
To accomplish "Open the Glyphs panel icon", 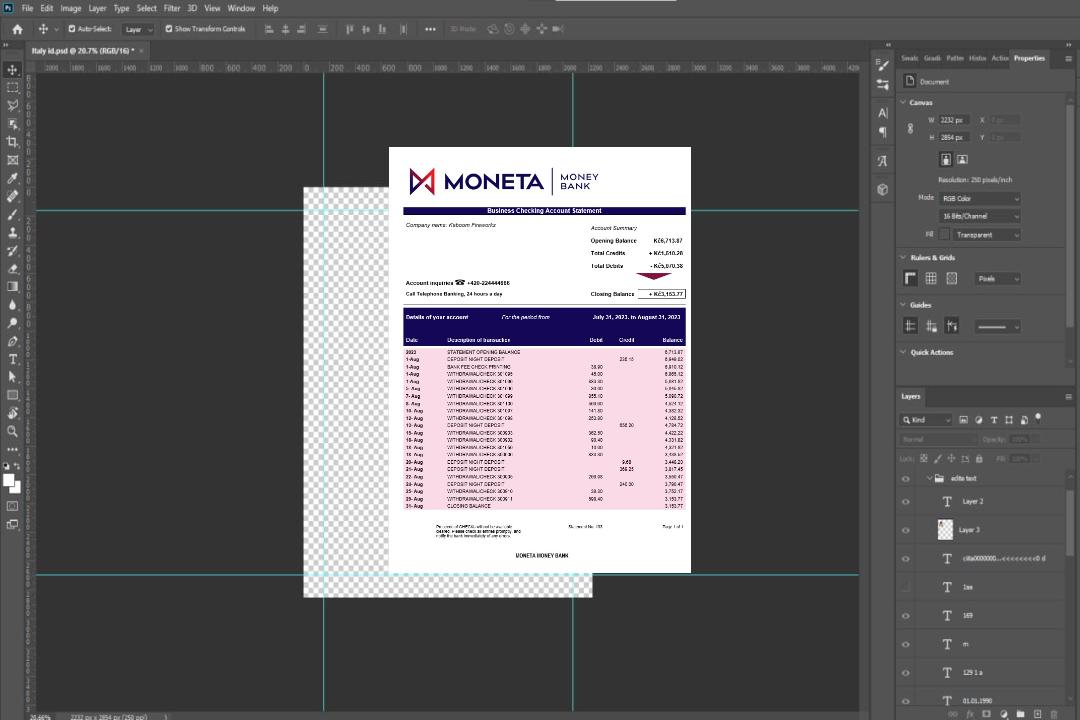I will point(883,161).
